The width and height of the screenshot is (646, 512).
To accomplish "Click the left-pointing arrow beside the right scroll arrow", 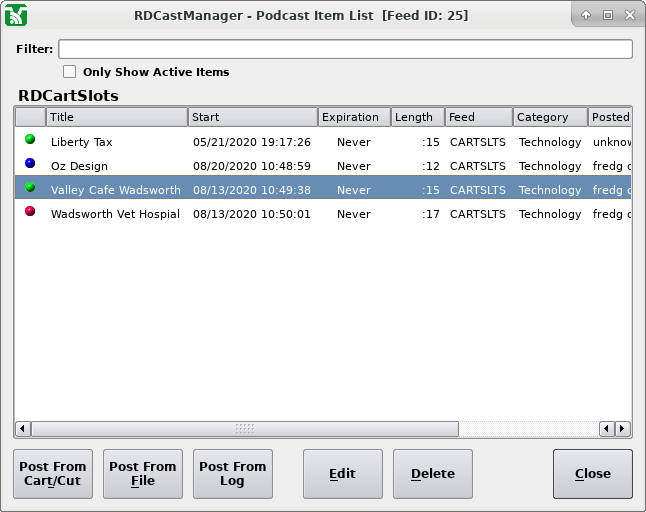I will pos(606,429).
